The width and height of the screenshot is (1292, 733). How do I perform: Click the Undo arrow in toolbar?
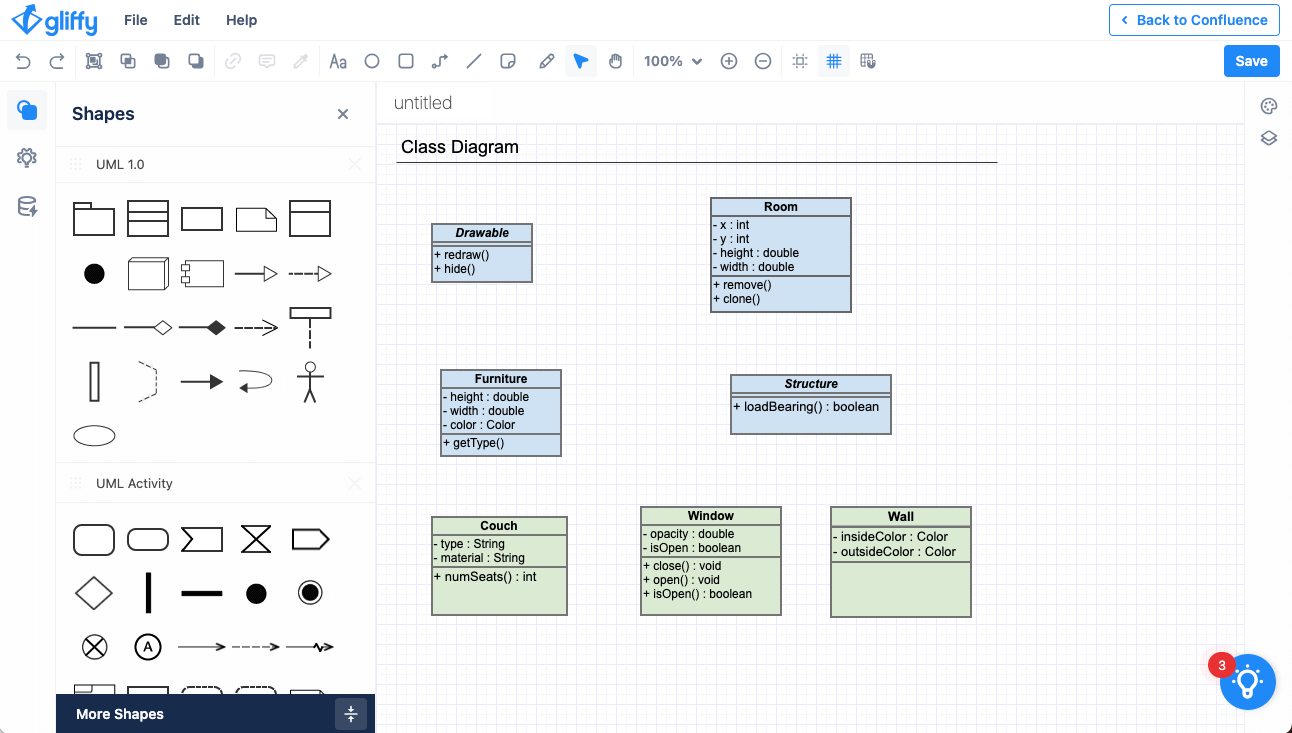point(23,61)
